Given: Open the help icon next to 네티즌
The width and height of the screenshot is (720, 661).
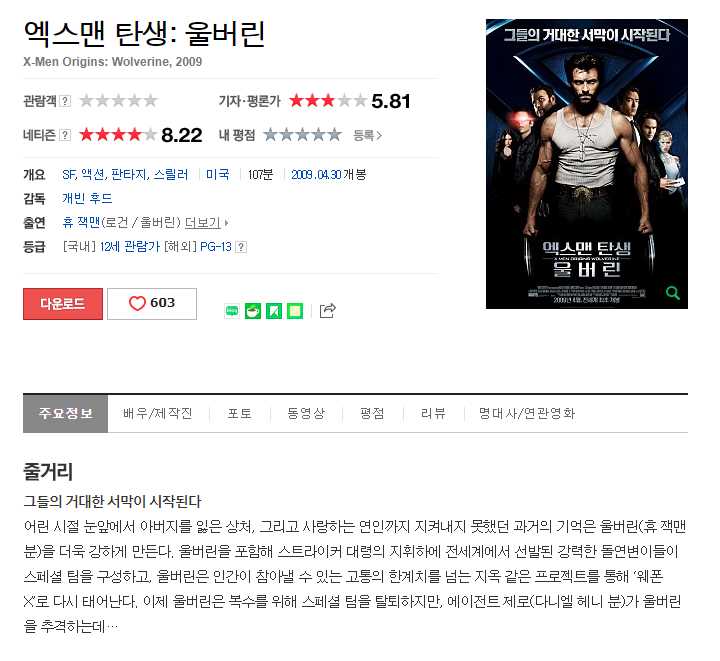Looking at the screenshot, I should pyautogui.click(x=66, y=135).
